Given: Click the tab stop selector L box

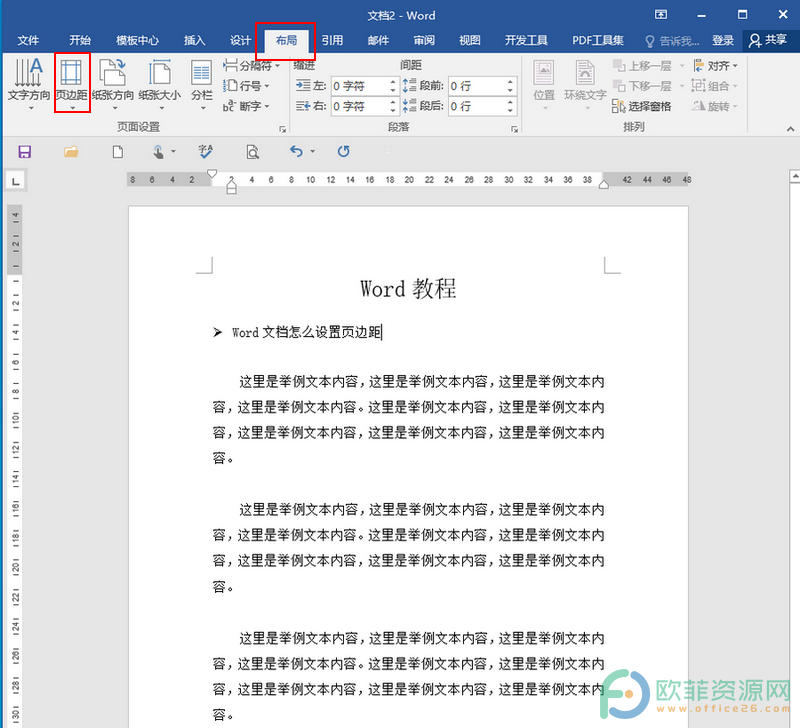Looking at the screenshot, I should coord(16,181).
